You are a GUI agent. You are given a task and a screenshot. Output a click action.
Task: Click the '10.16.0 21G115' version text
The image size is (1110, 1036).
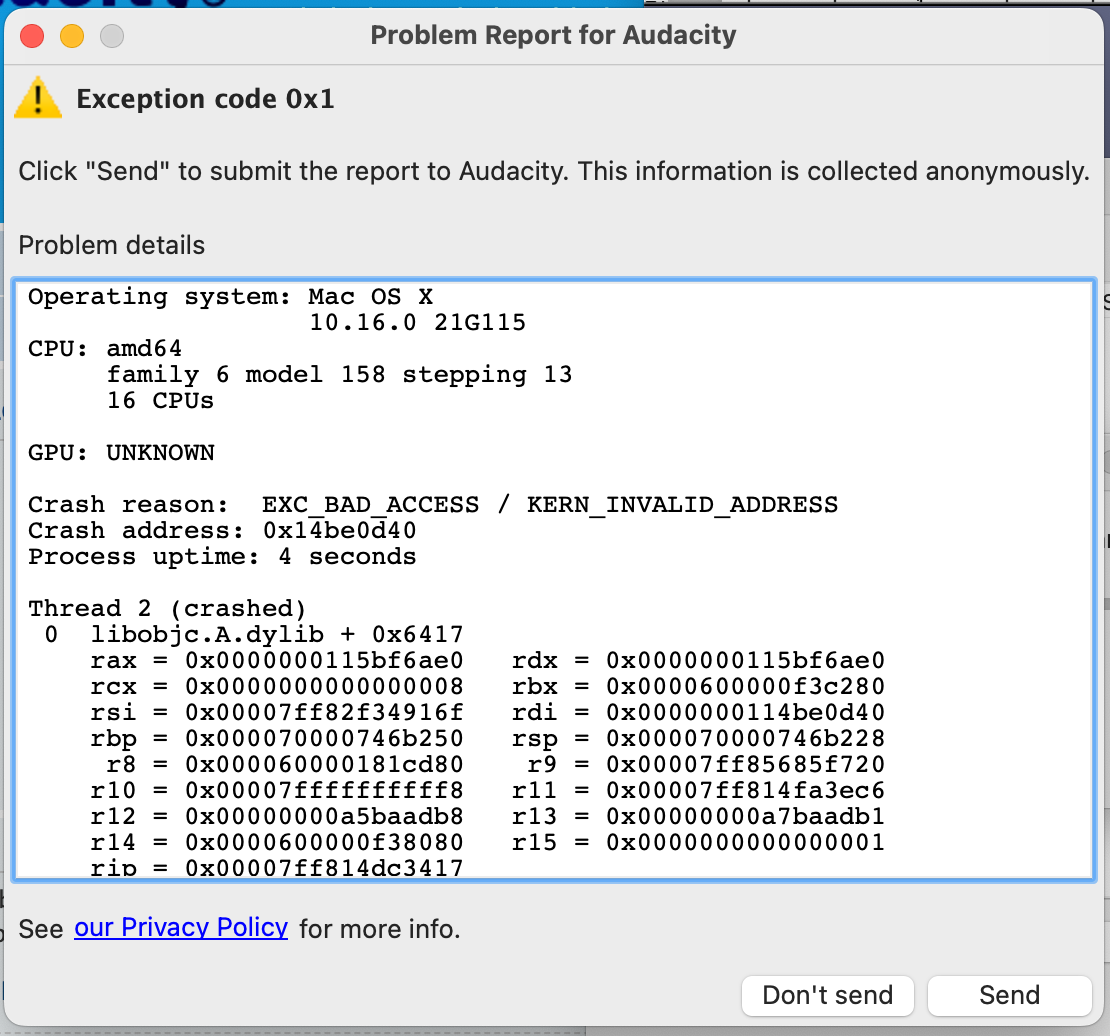click(418, 323)
